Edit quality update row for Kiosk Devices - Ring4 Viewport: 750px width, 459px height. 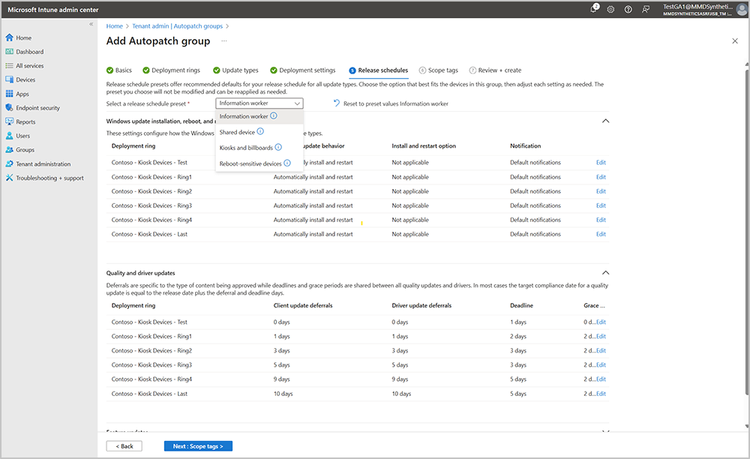coord(601,380)
